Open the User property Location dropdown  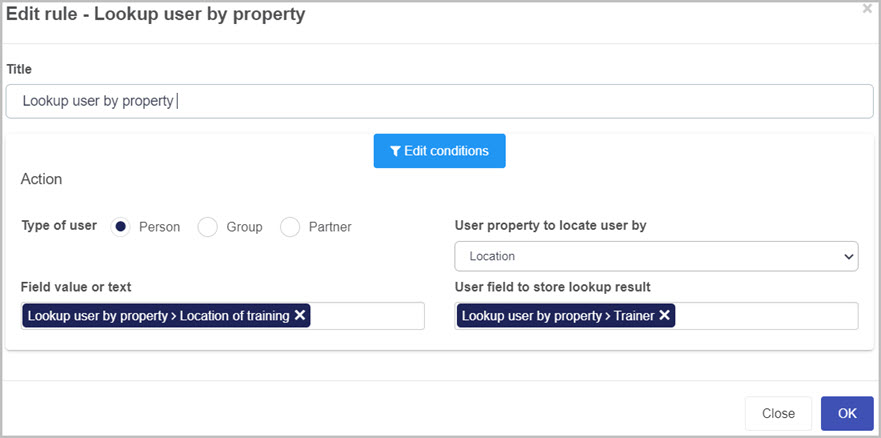pyautogui.click(x=656, y=256)
